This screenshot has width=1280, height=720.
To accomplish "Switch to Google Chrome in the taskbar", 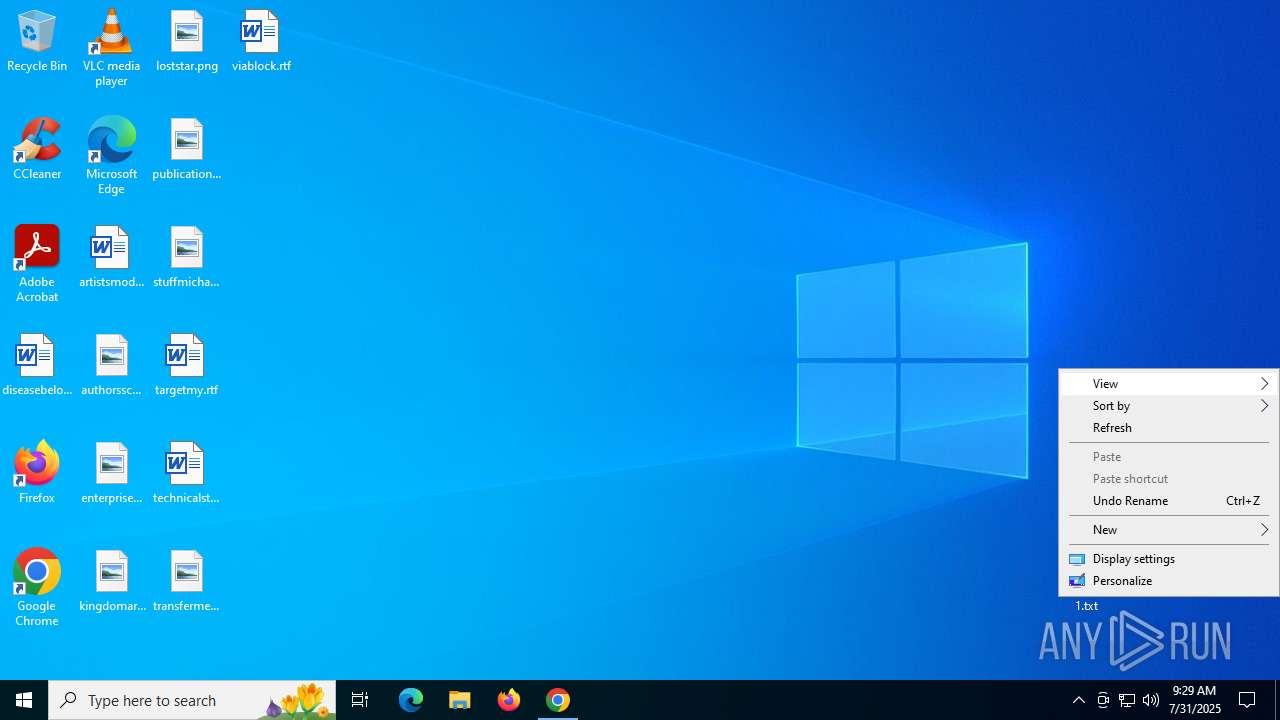I will pos(558,700).
